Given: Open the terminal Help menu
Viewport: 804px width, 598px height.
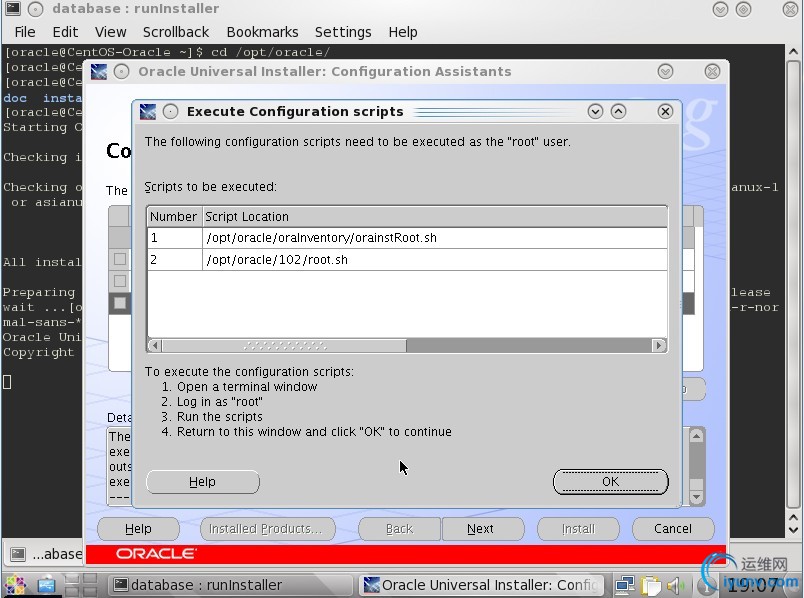Looking at the screenshot, I should point(403,32).
